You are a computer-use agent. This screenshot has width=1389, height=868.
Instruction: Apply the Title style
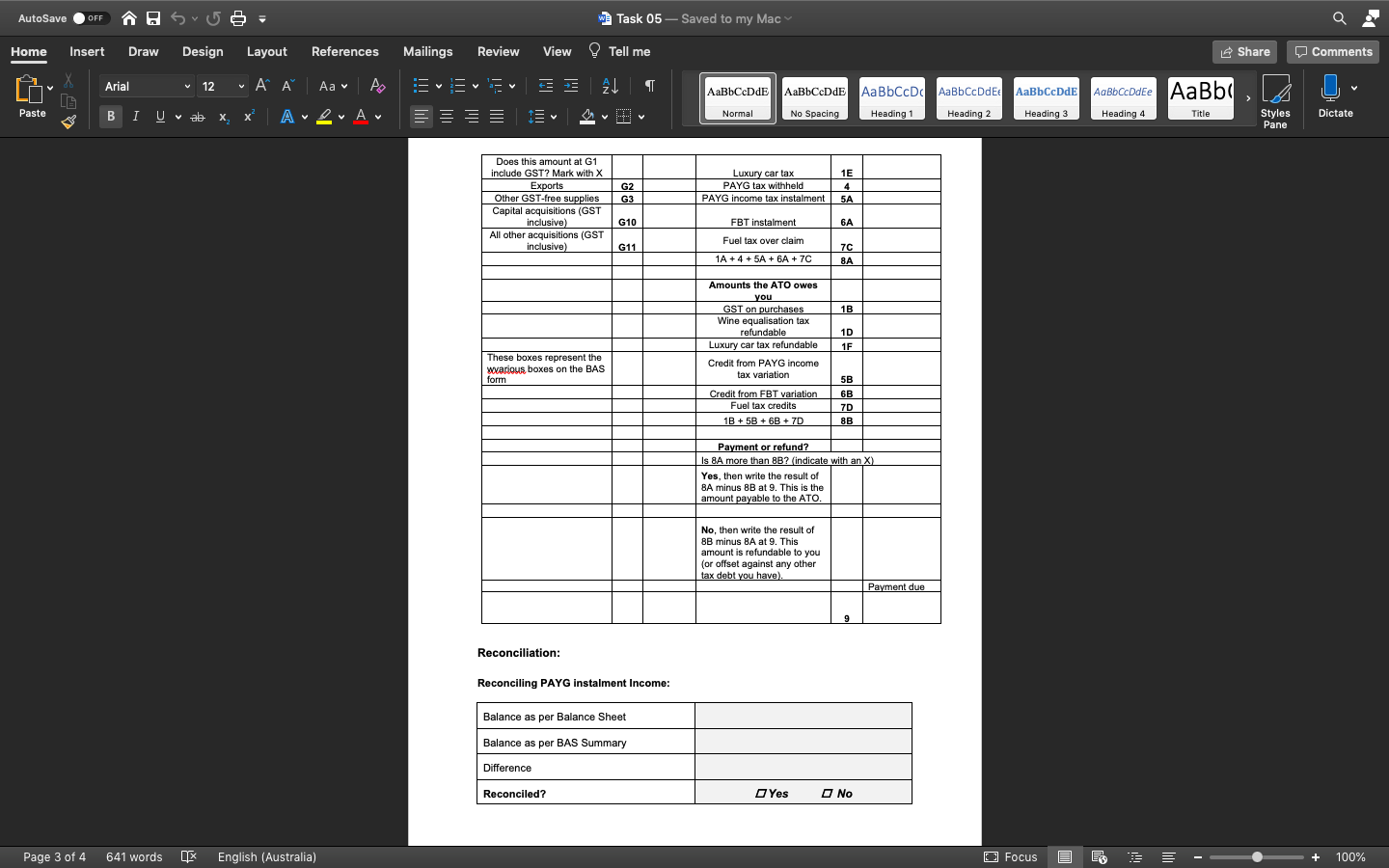click(1200, 98)
